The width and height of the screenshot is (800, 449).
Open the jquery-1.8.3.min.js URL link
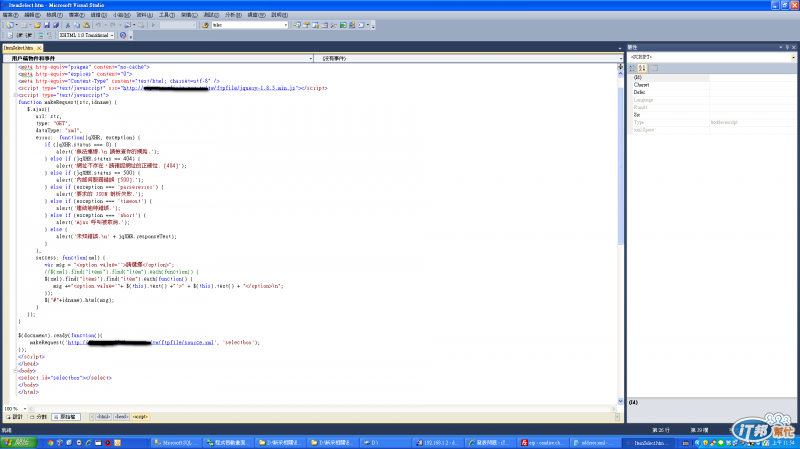coord(209,88)
